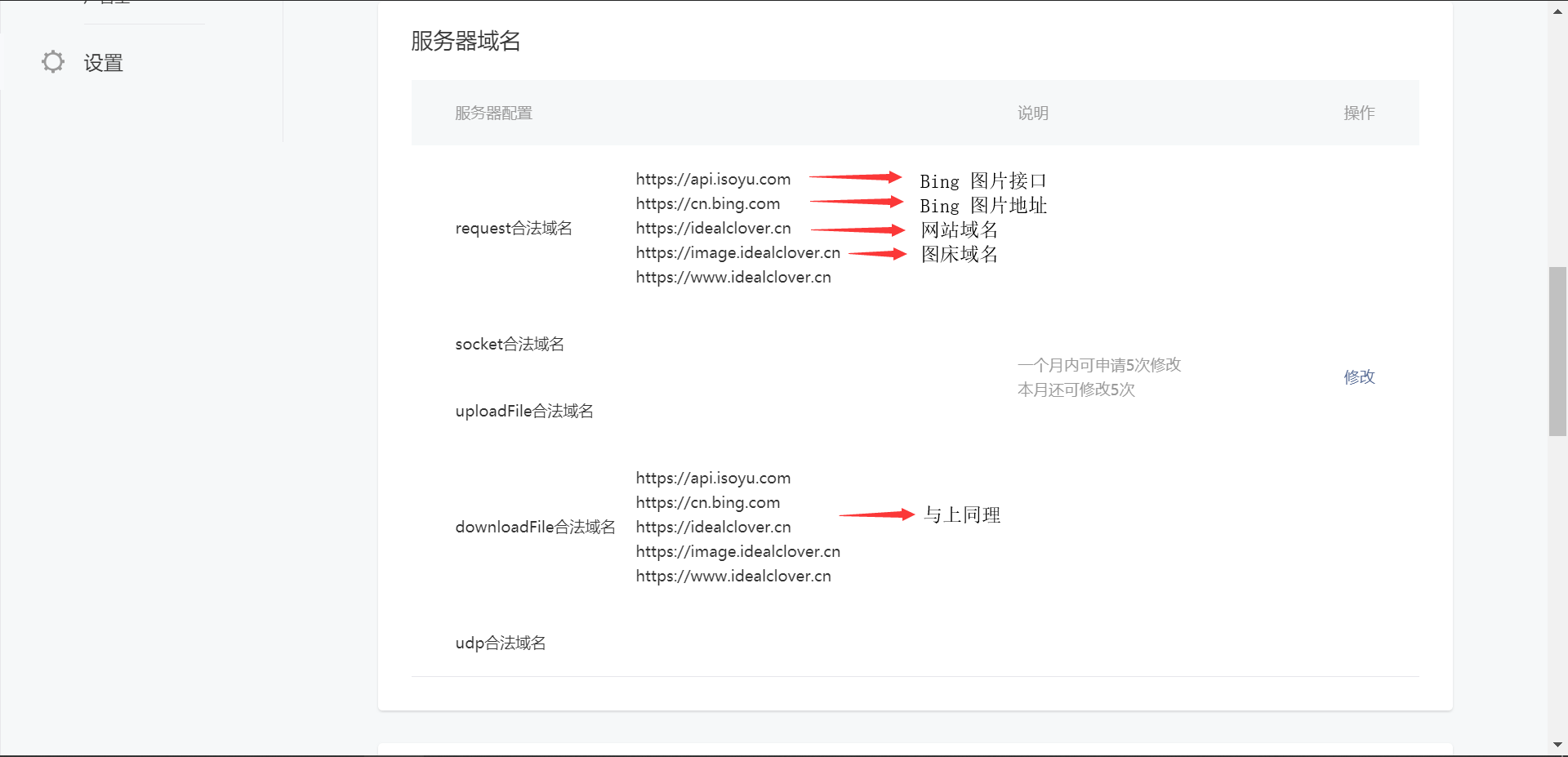Click the socket合法域名 row label

click(510, 345)
